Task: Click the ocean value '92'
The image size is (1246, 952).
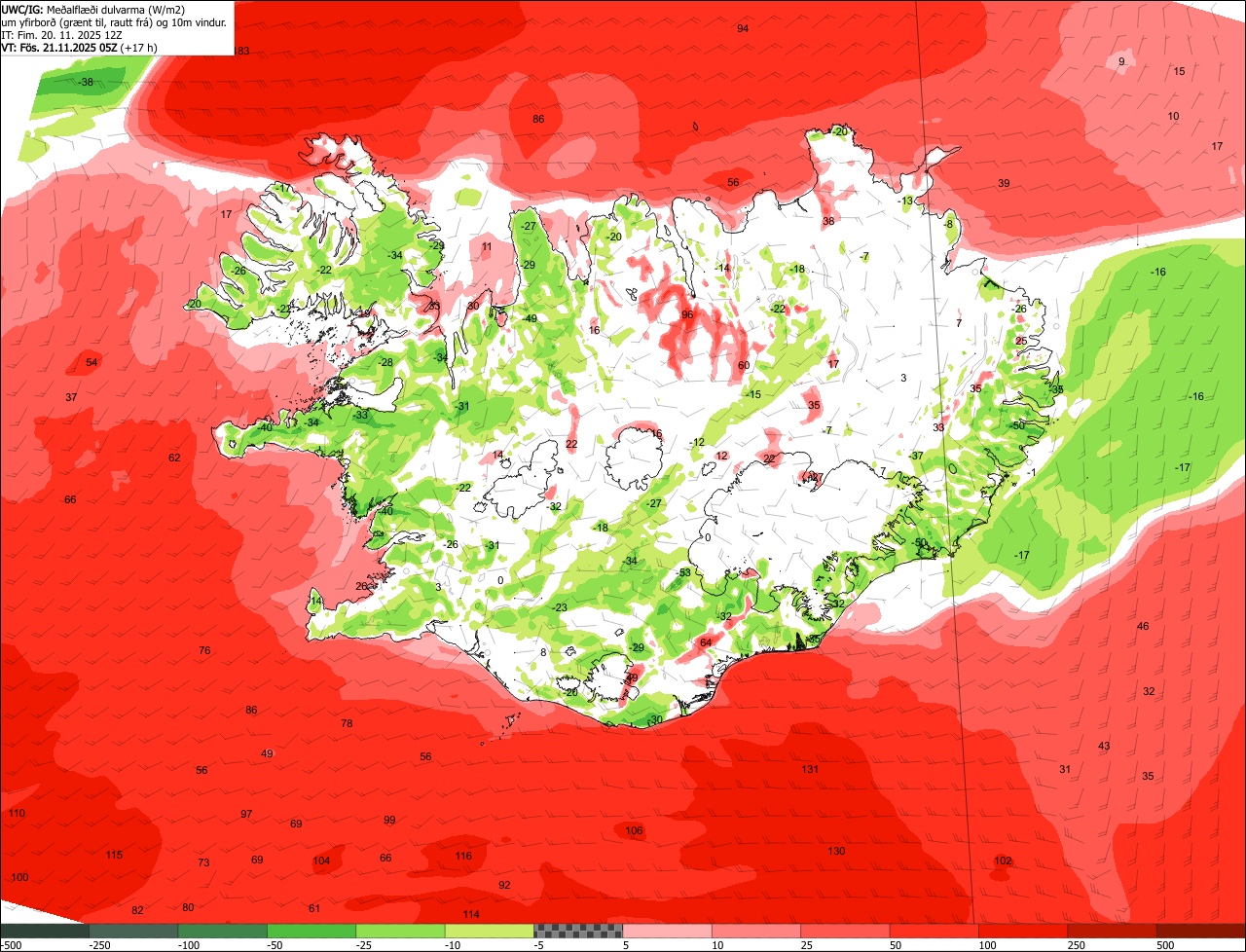Action: 504,885
